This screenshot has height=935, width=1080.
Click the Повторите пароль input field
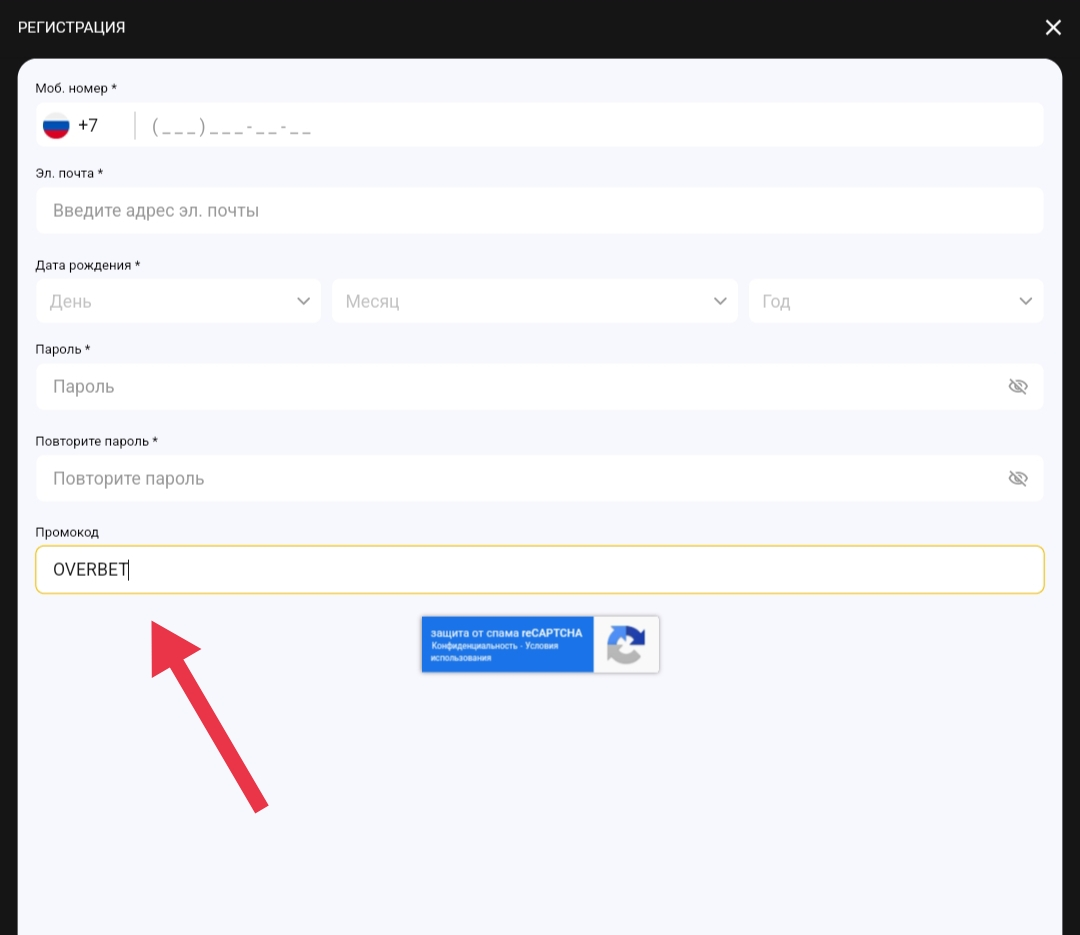point(520,479)
